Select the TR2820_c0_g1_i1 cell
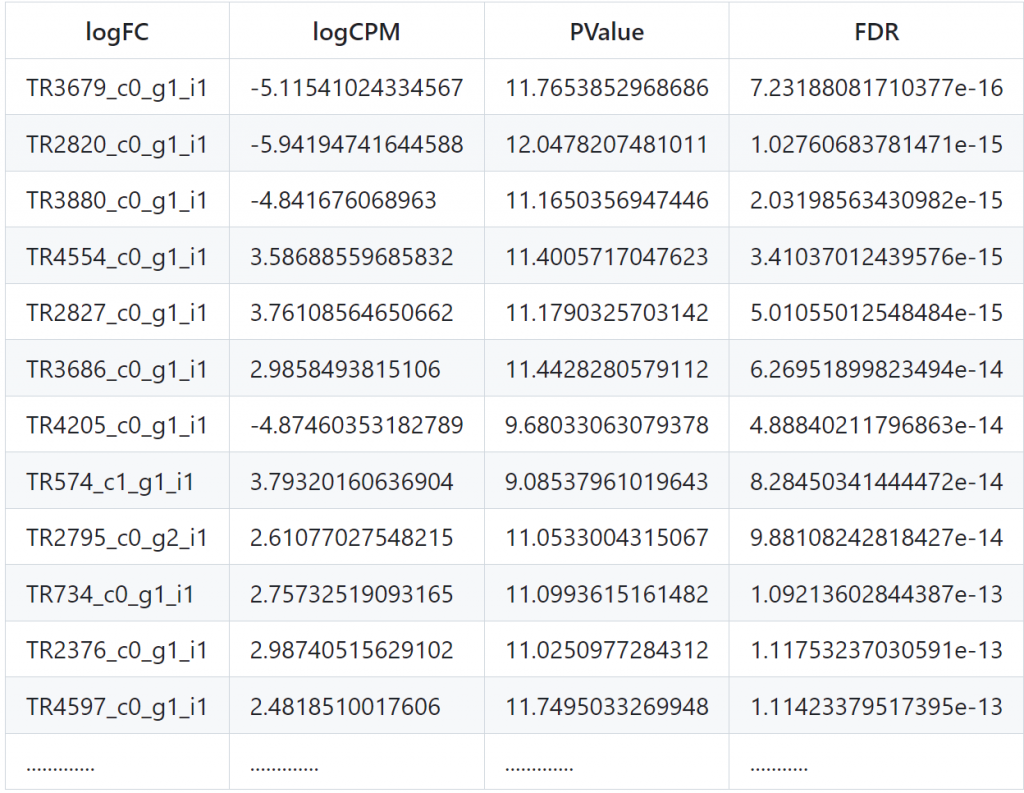 (117, 144)
